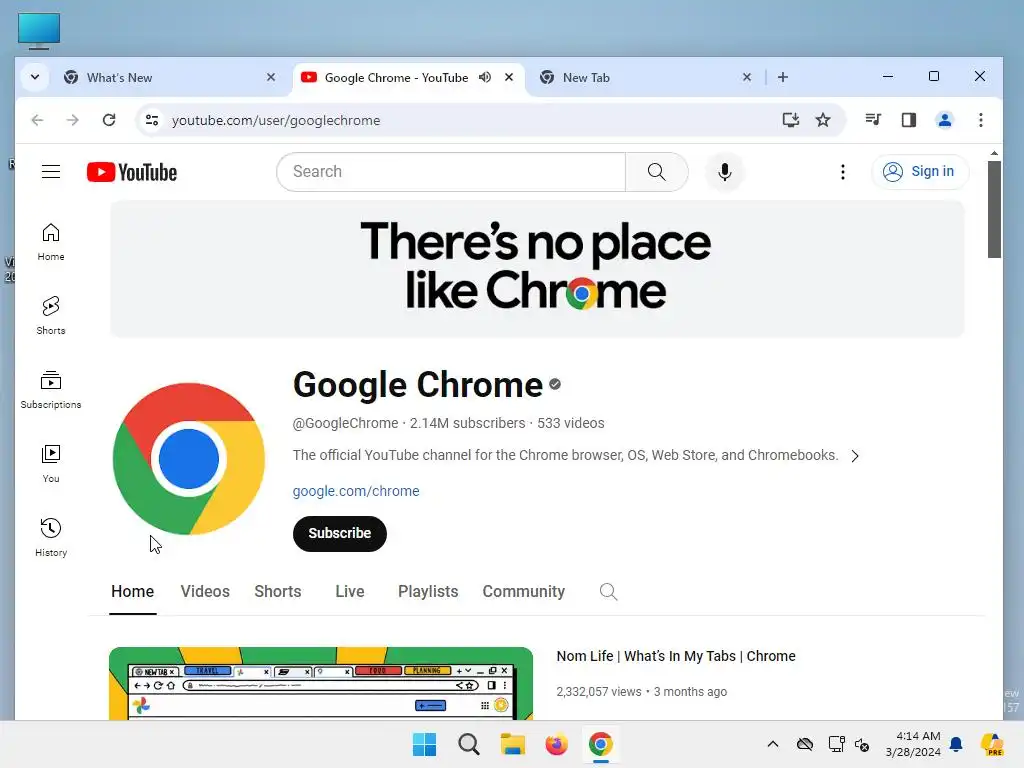Select the channel Live tab
Viewport: 1024px width, 768px height.
pyautogui.click(x=350, y=592)
